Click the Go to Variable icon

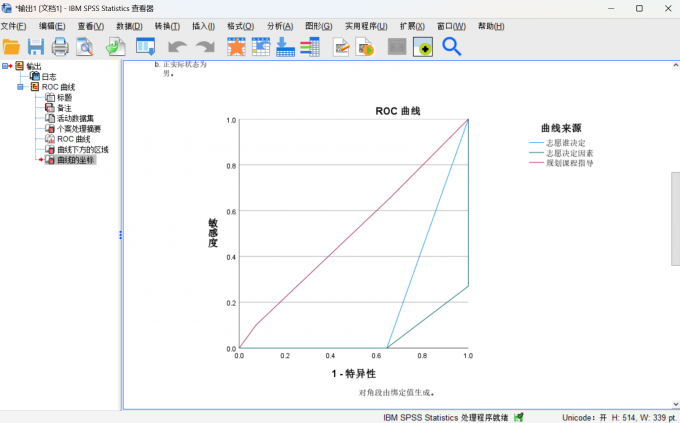285,47
